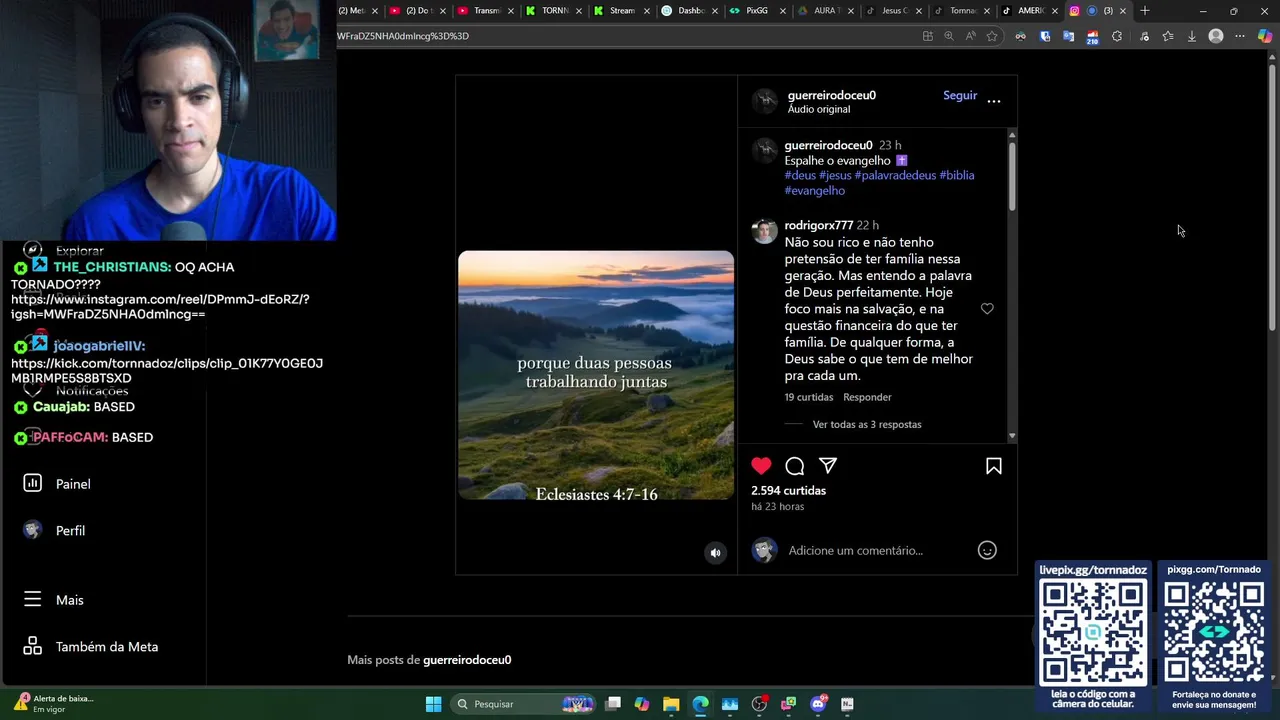Open the #palavradedeus hashtag

tap(895, 175)
